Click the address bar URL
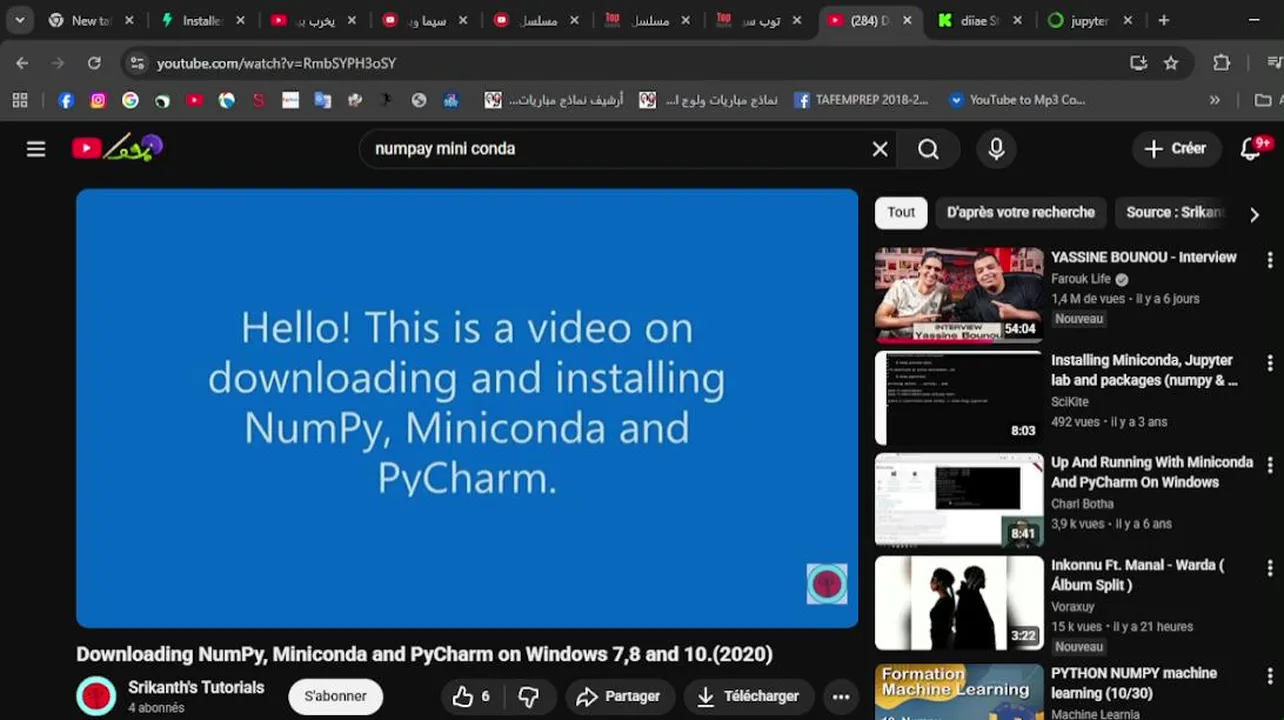Viewport: 1284px width, 720px height. point(276,63)
